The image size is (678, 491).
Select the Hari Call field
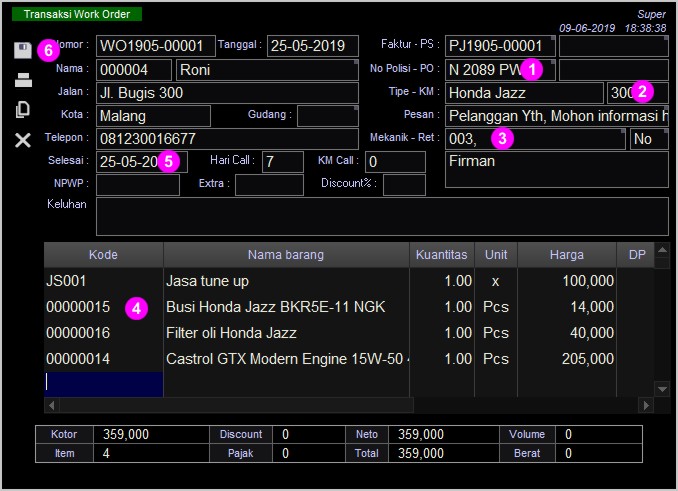coord(282,162)
